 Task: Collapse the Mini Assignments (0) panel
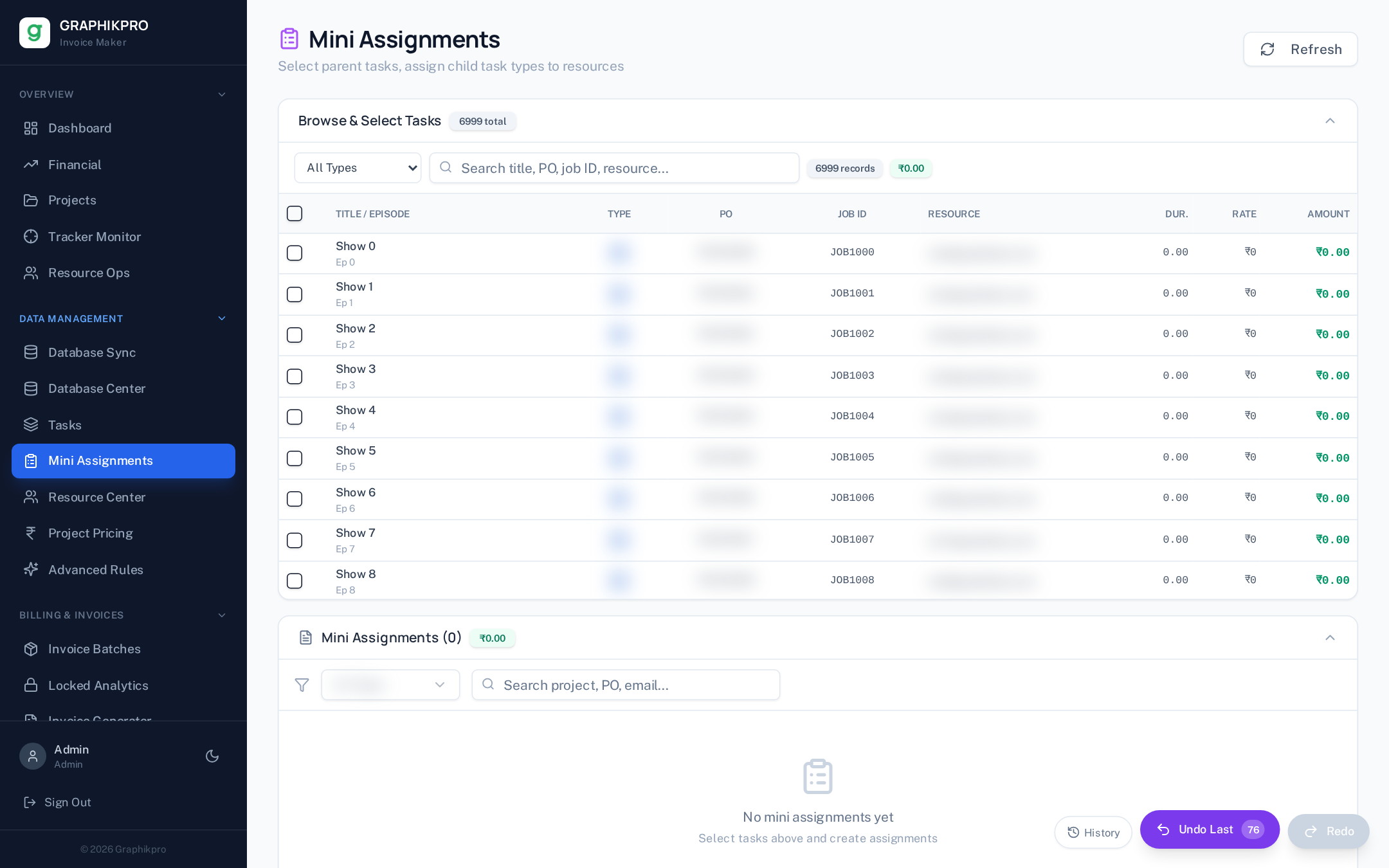(x=1330, y=638)
